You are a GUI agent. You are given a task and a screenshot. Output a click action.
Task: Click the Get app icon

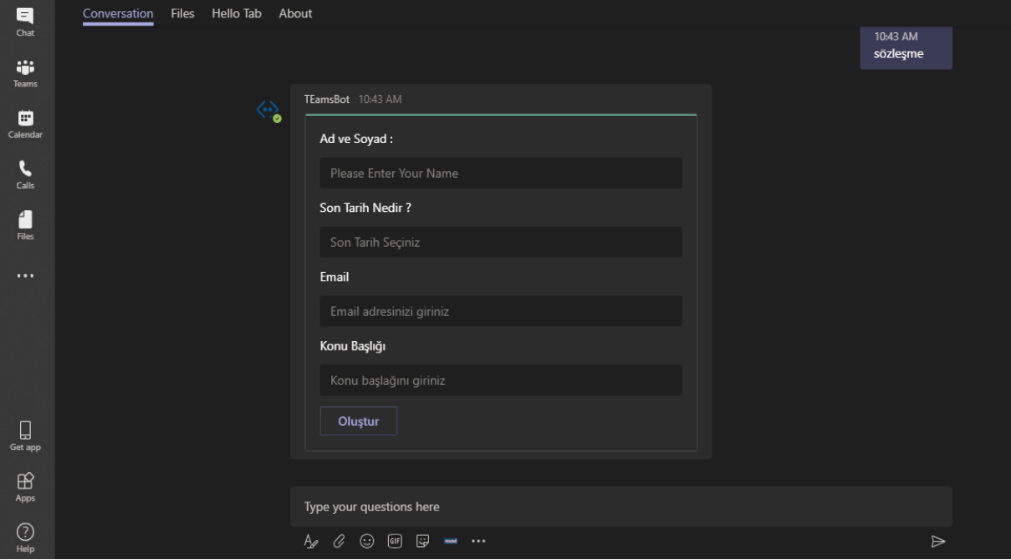click(25, 436)
